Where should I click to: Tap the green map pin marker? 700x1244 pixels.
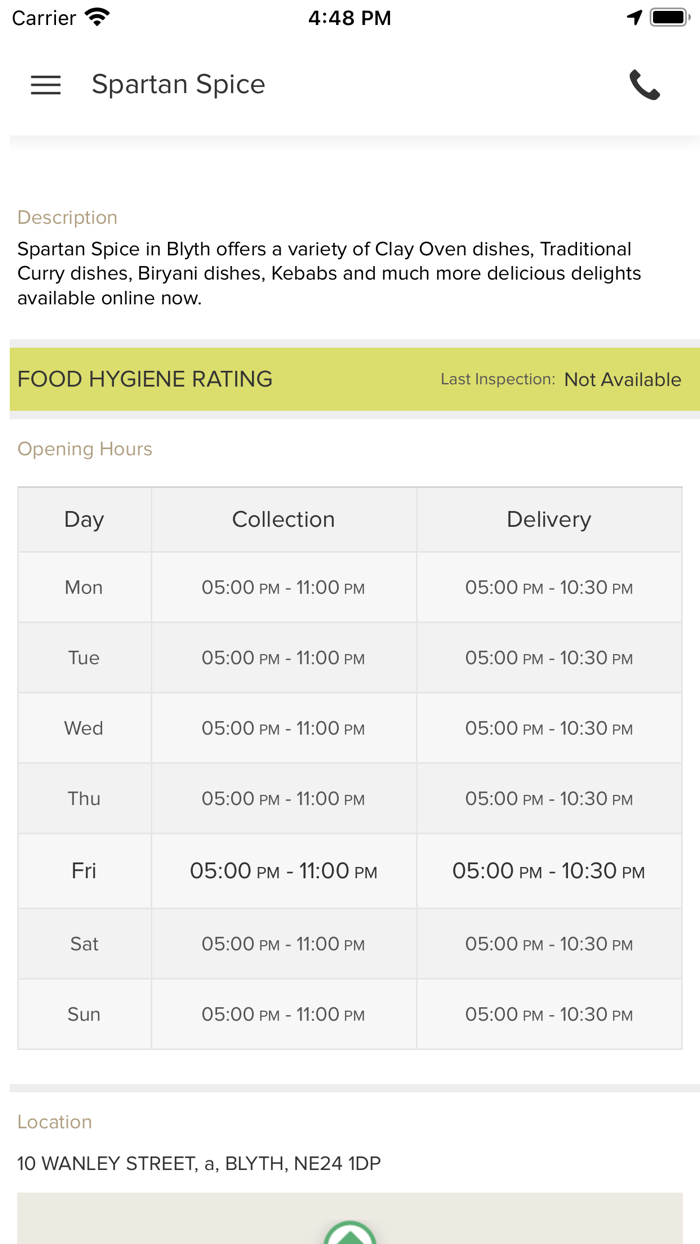350,1233
